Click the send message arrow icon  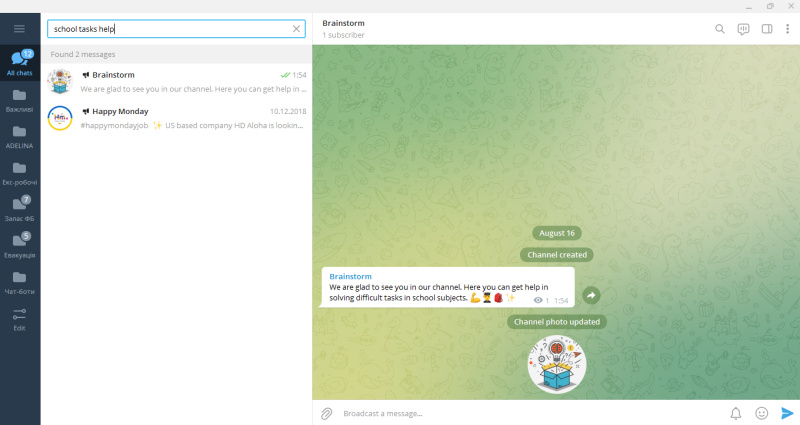click(787, 413)
